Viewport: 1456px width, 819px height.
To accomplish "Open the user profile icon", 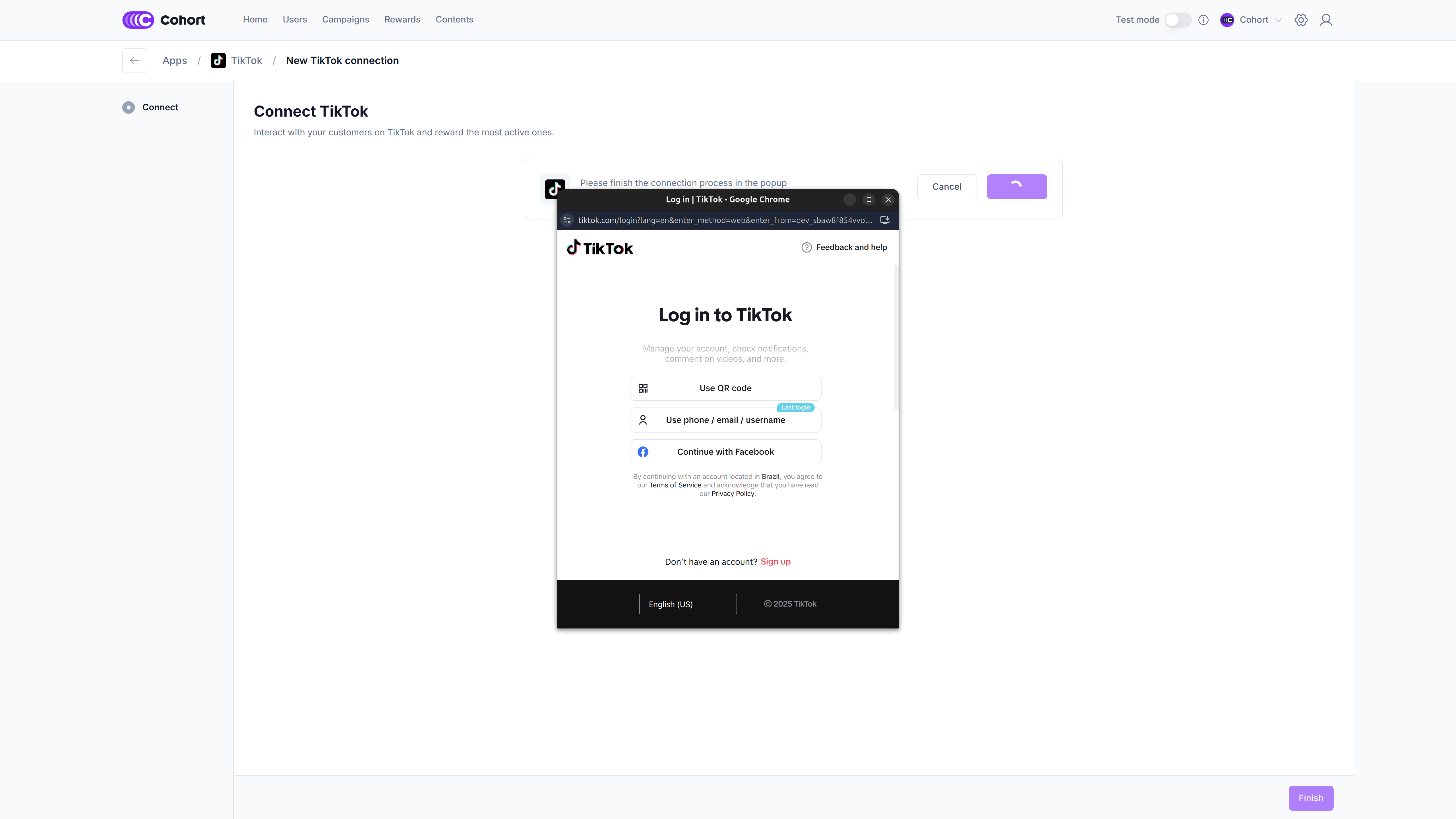I will 1325,20.
